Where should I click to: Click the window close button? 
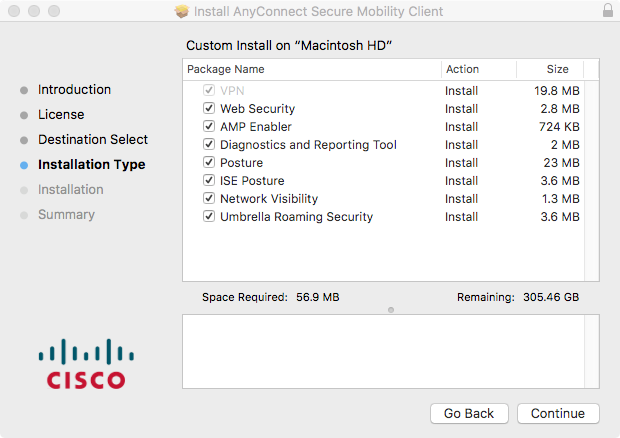pos(14,11)
